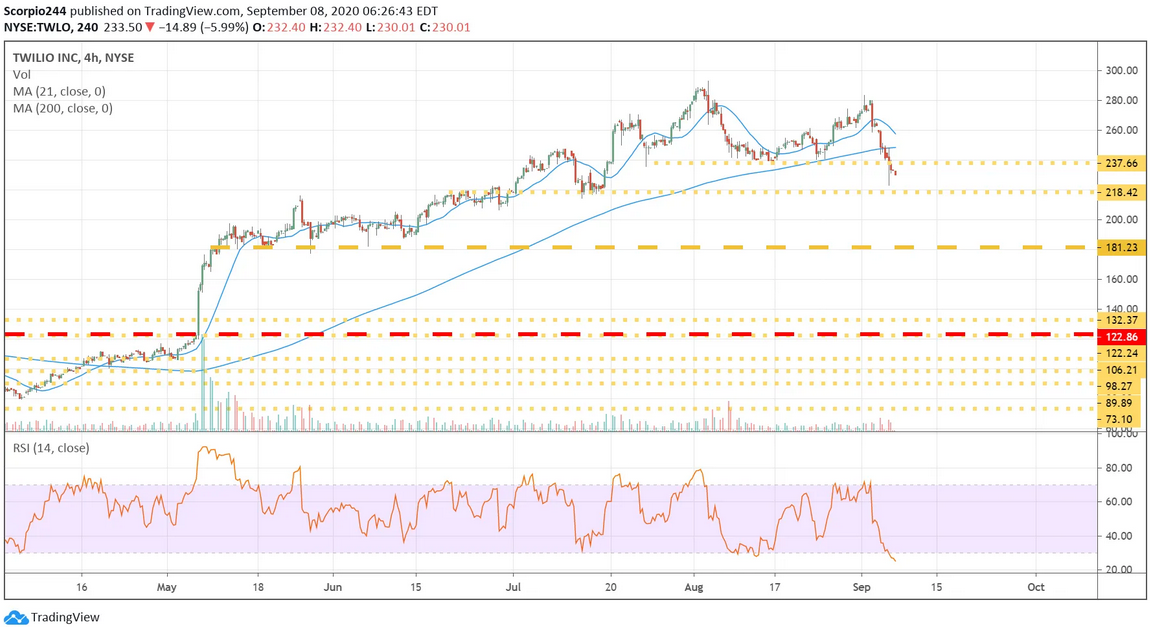Click the 122.24 yellow price level label
The height and width of the screenshot is (627, 1150).
1121,353
